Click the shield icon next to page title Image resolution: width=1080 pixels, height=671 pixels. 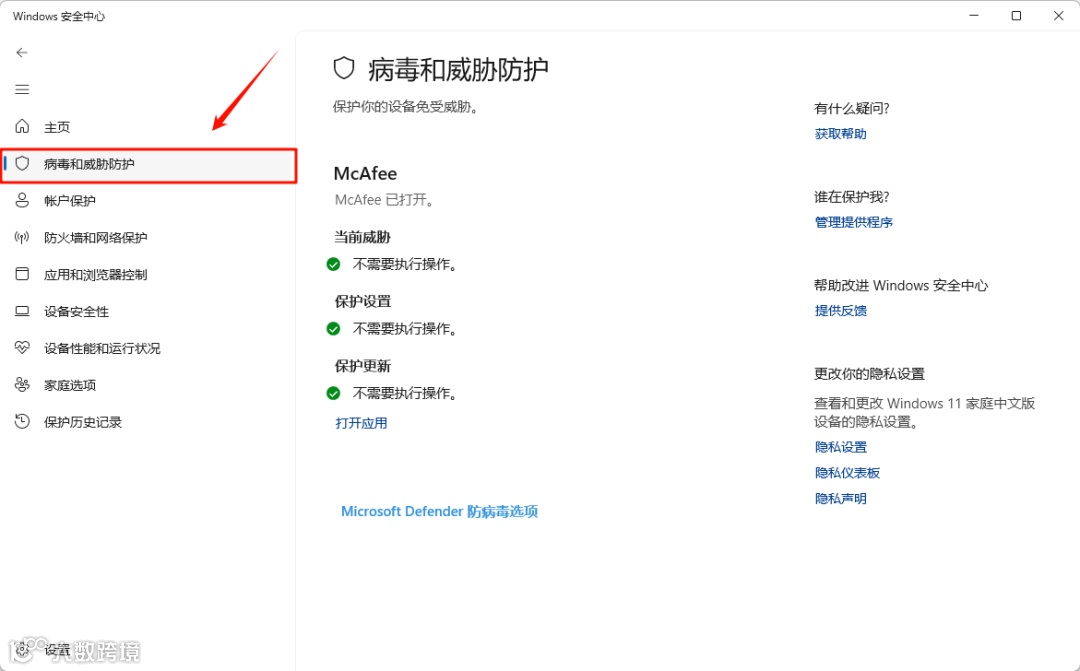tap(344, 69)
